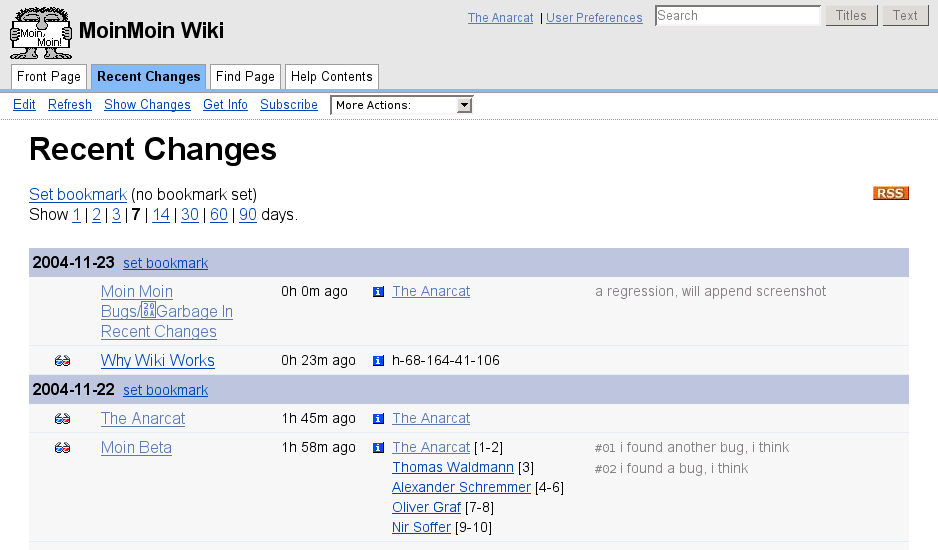
Task: Go to the Help Contents tab
Action: click(331, 77)
